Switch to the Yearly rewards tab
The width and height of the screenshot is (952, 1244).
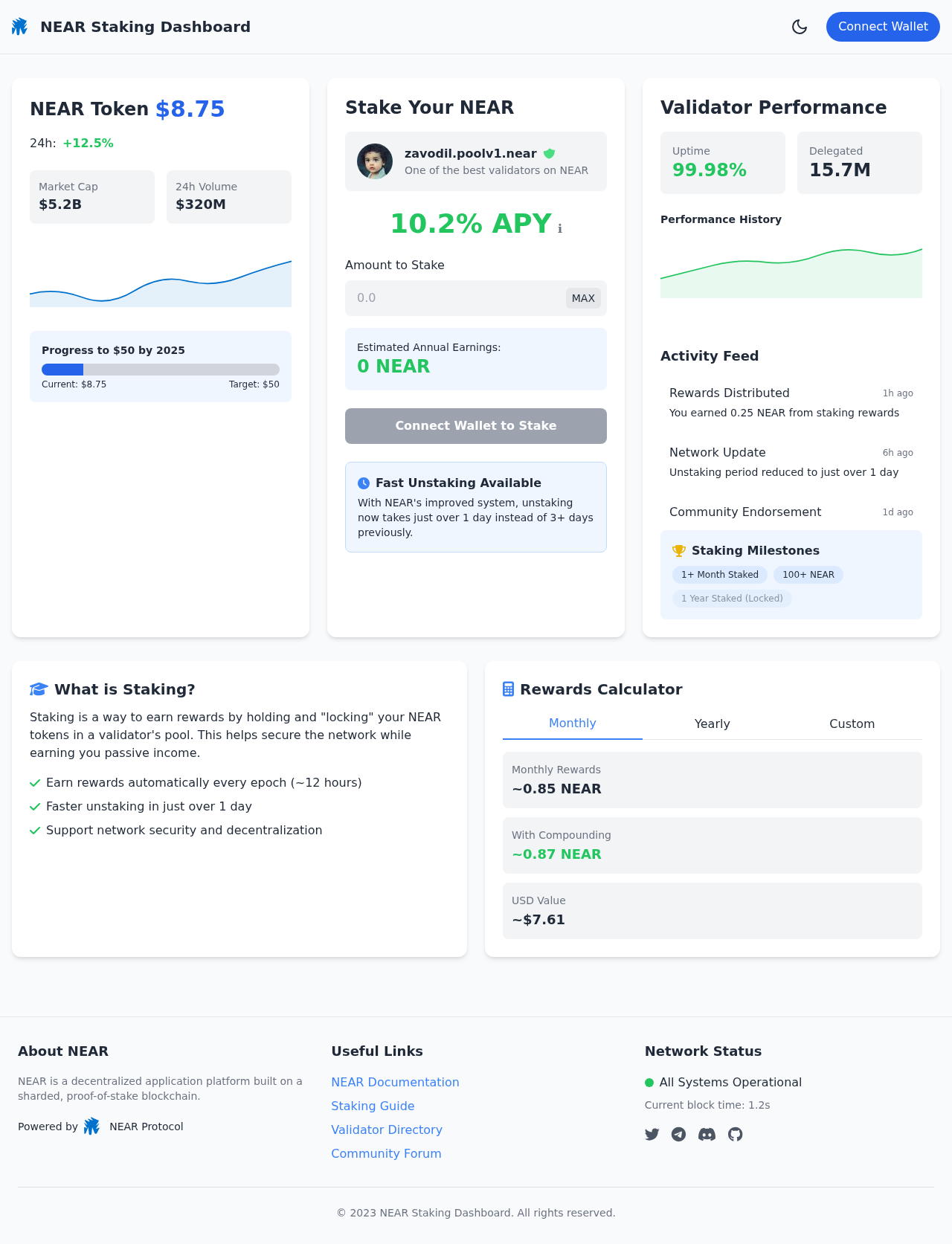[712, 723]
